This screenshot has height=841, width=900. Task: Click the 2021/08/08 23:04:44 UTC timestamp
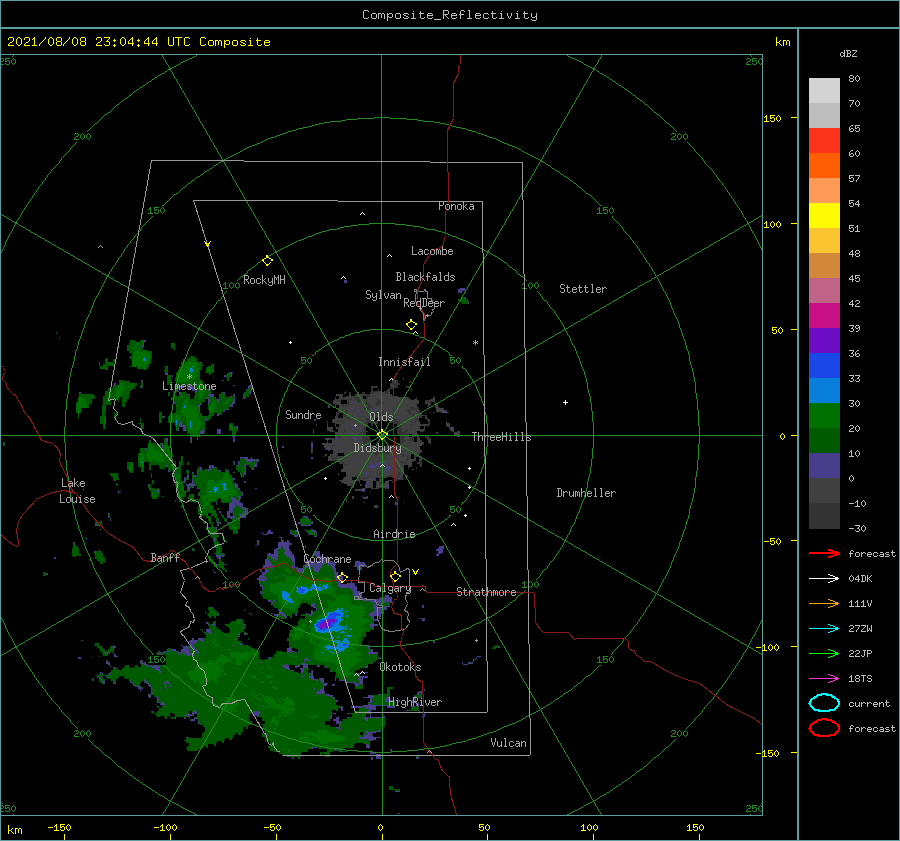point(99,42)
